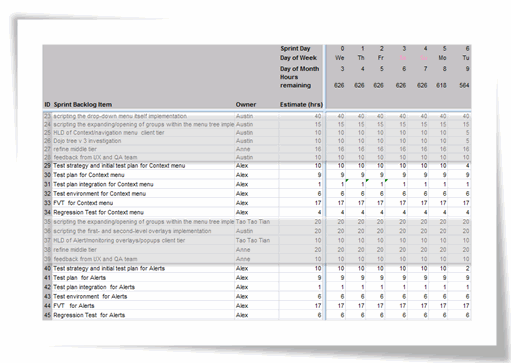
Task: Select 'Regression Test for Context menu' item
Action: tap(98, 212)
